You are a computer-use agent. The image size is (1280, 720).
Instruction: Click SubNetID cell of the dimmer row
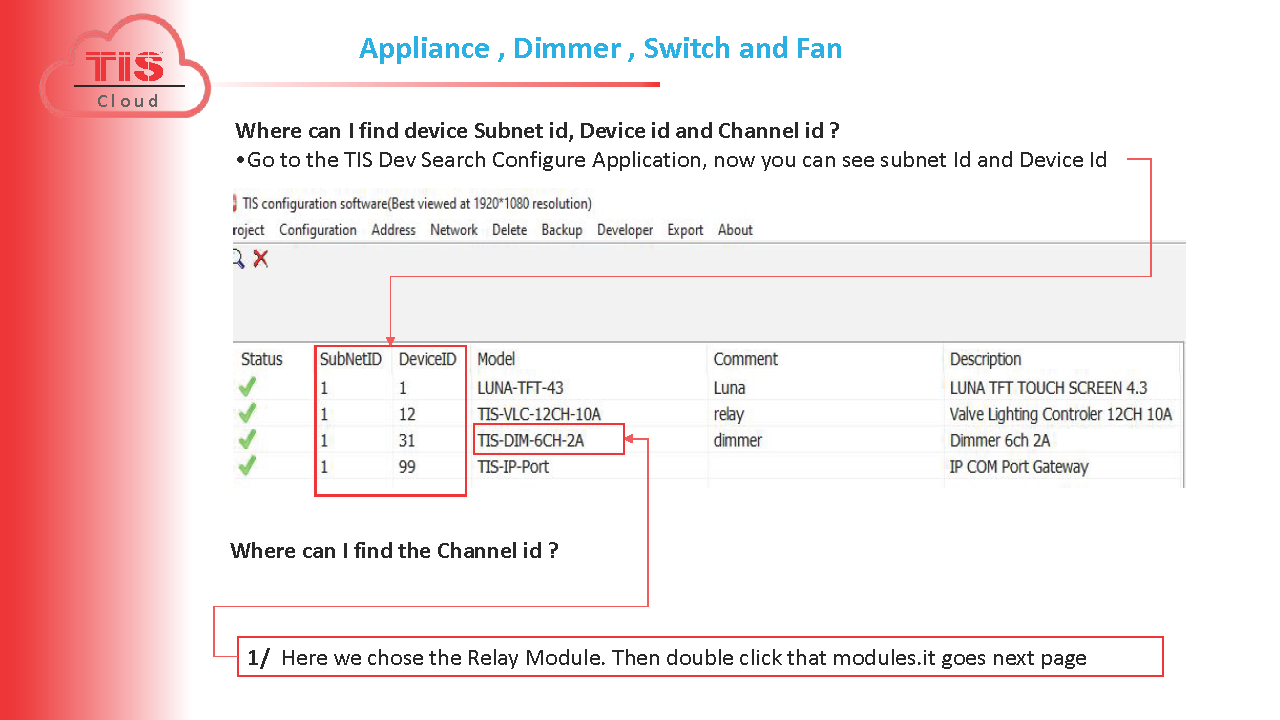click(324, 440)
